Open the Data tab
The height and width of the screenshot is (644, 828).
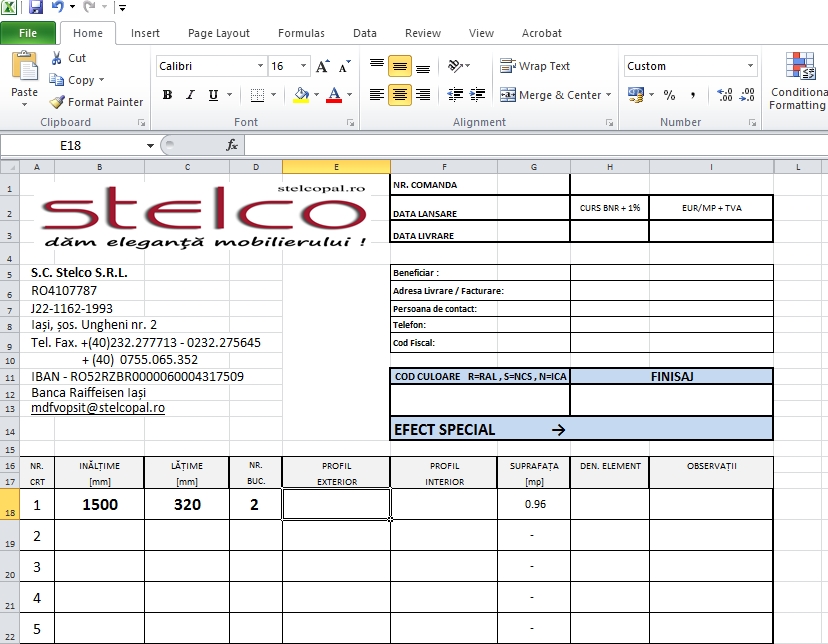coord(365,33)
